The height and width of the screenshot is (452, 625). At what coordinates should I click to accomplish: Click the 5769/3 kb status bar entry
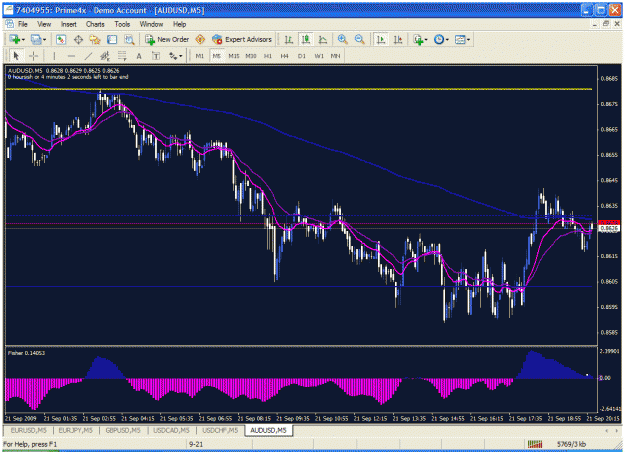(x=571, y=444)
